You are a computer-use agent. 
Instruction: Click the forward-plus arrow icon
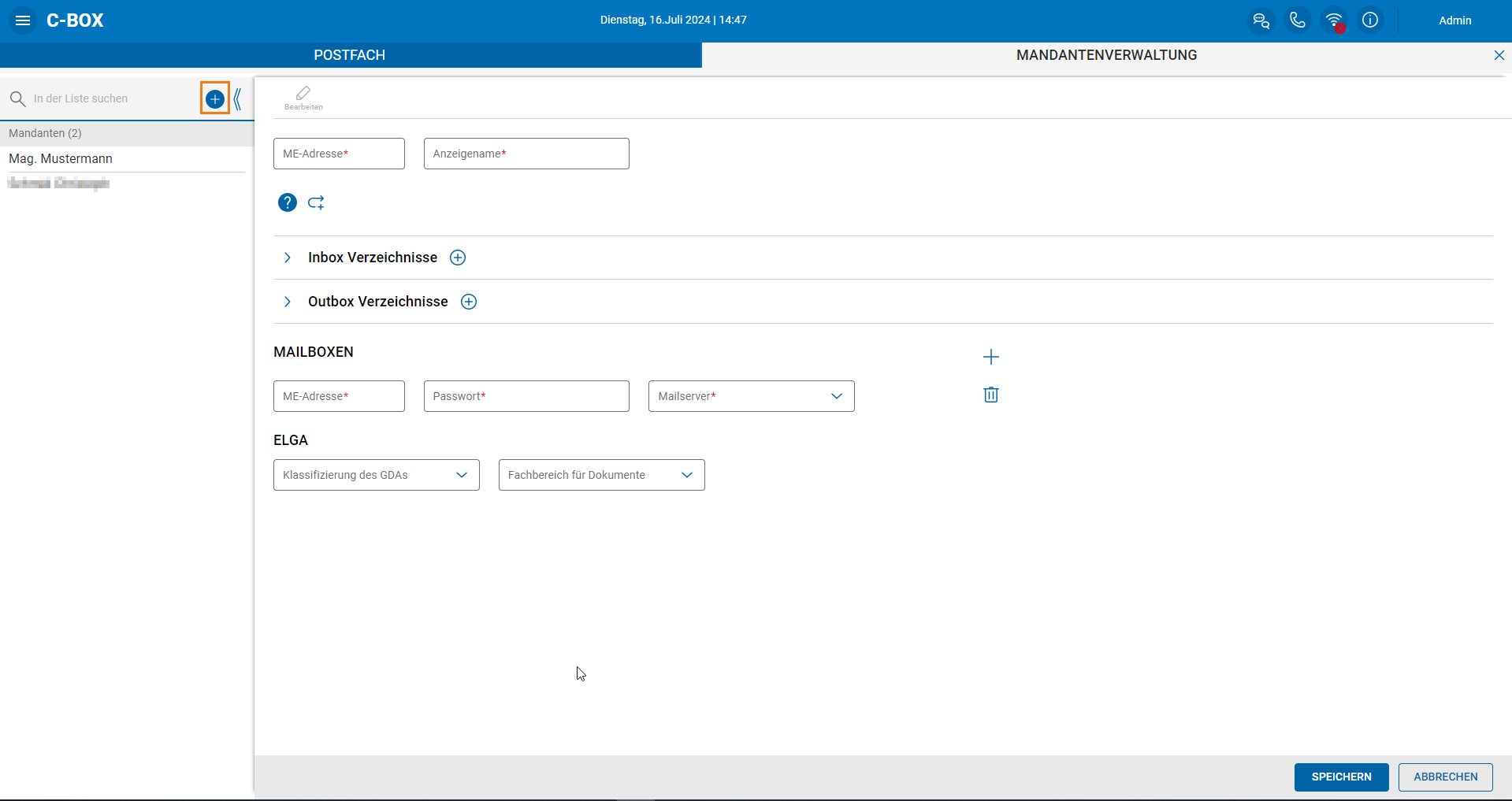click(316, 202)
